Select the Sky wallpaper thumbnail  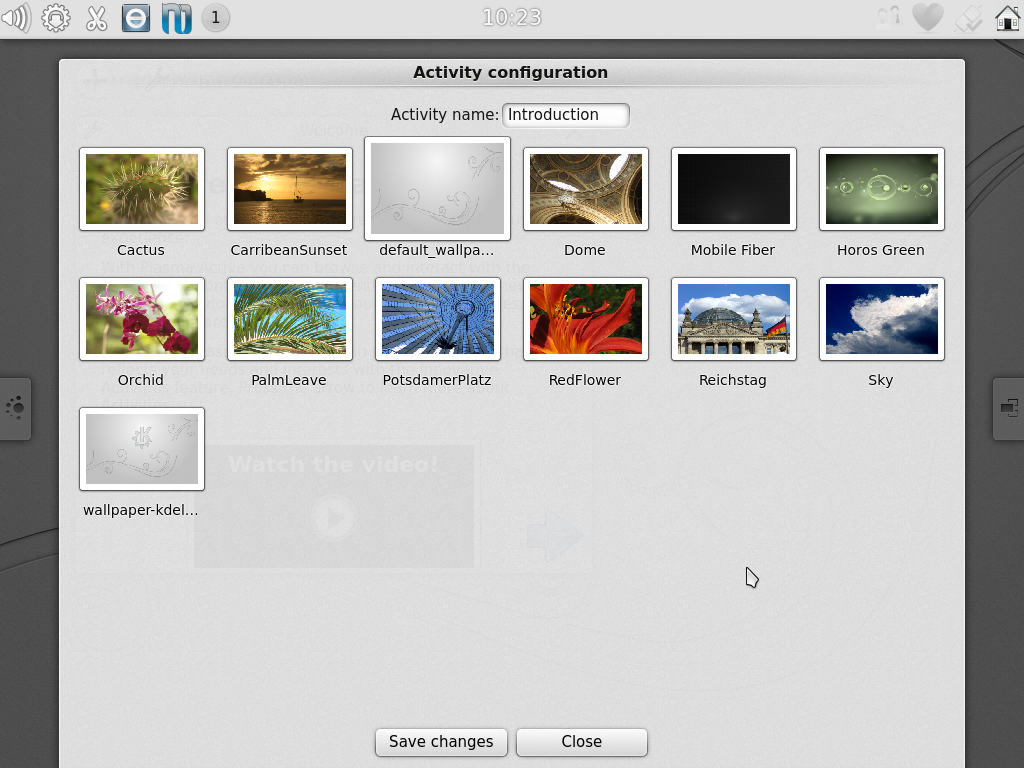(882, 319)
